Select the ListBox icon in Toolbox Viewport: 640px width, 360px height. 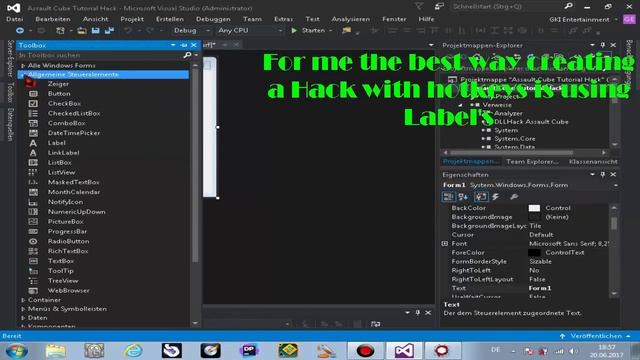[33, 162]
